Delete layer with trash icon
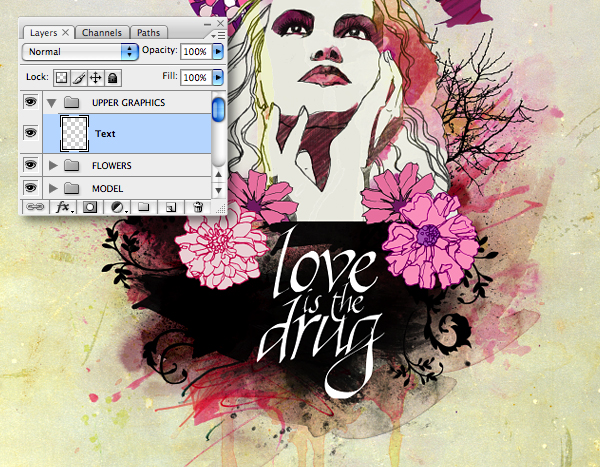 click(198, 207)
